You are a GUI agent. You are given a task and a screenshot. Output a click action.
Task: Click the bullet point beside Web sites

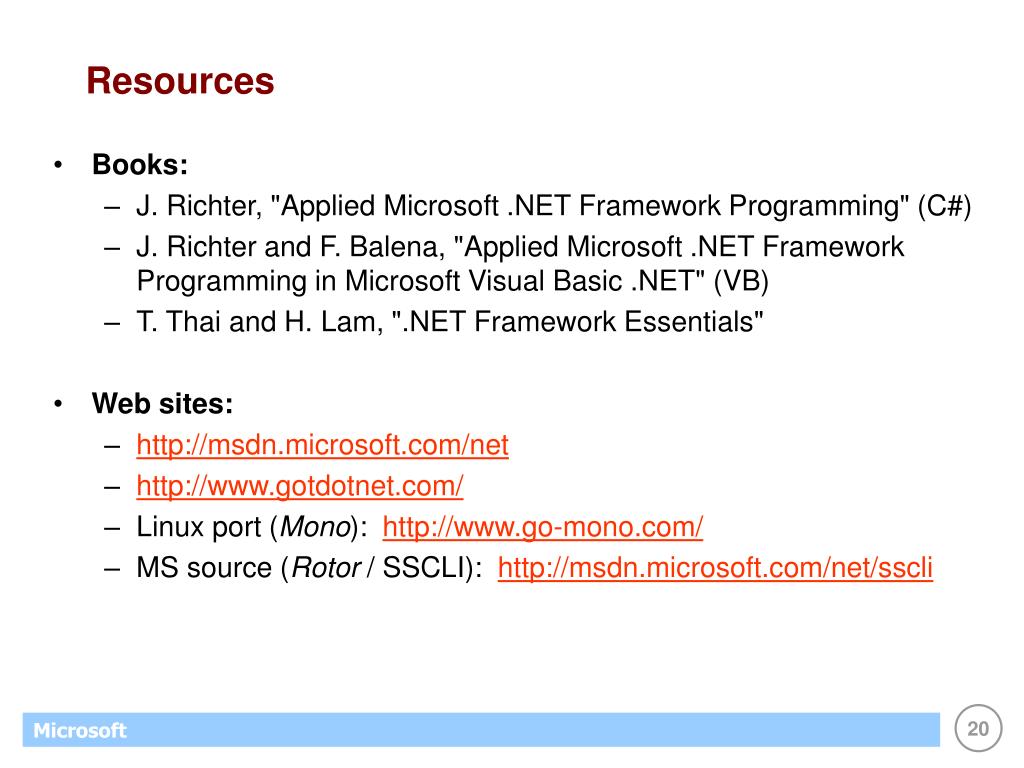[x=58, y=404]
